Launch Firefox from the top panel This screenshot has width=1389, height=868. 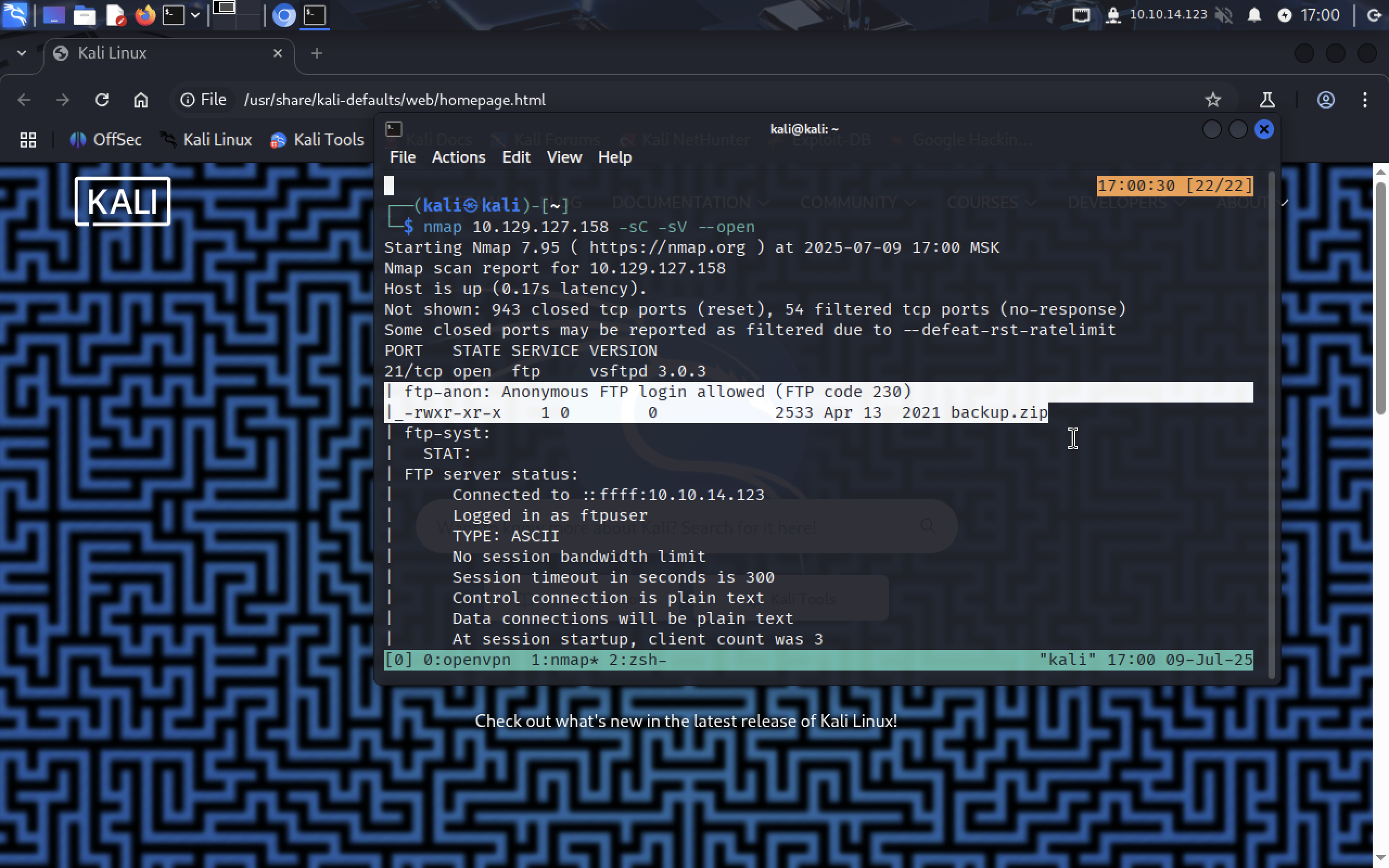pyautogui.click(x=145, y=15)
